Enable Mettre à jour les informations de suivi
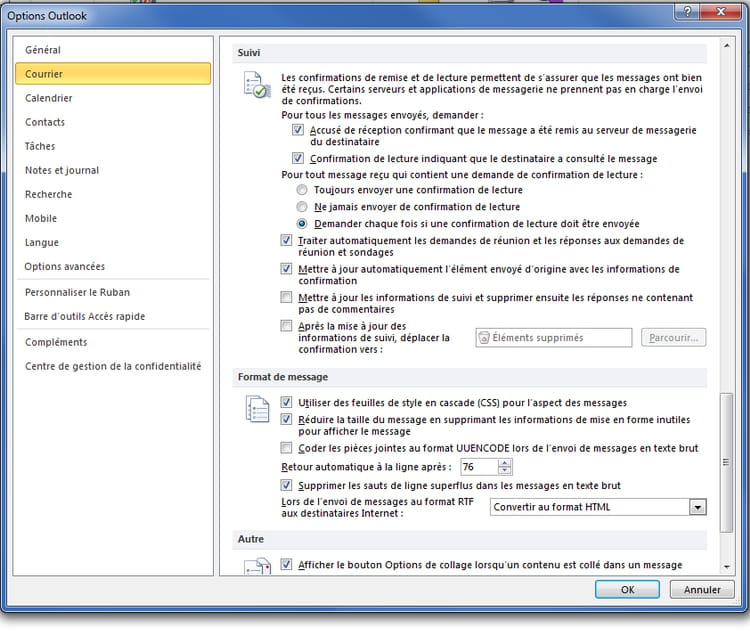This screenshot has width=750, height=636. [286, 297]
